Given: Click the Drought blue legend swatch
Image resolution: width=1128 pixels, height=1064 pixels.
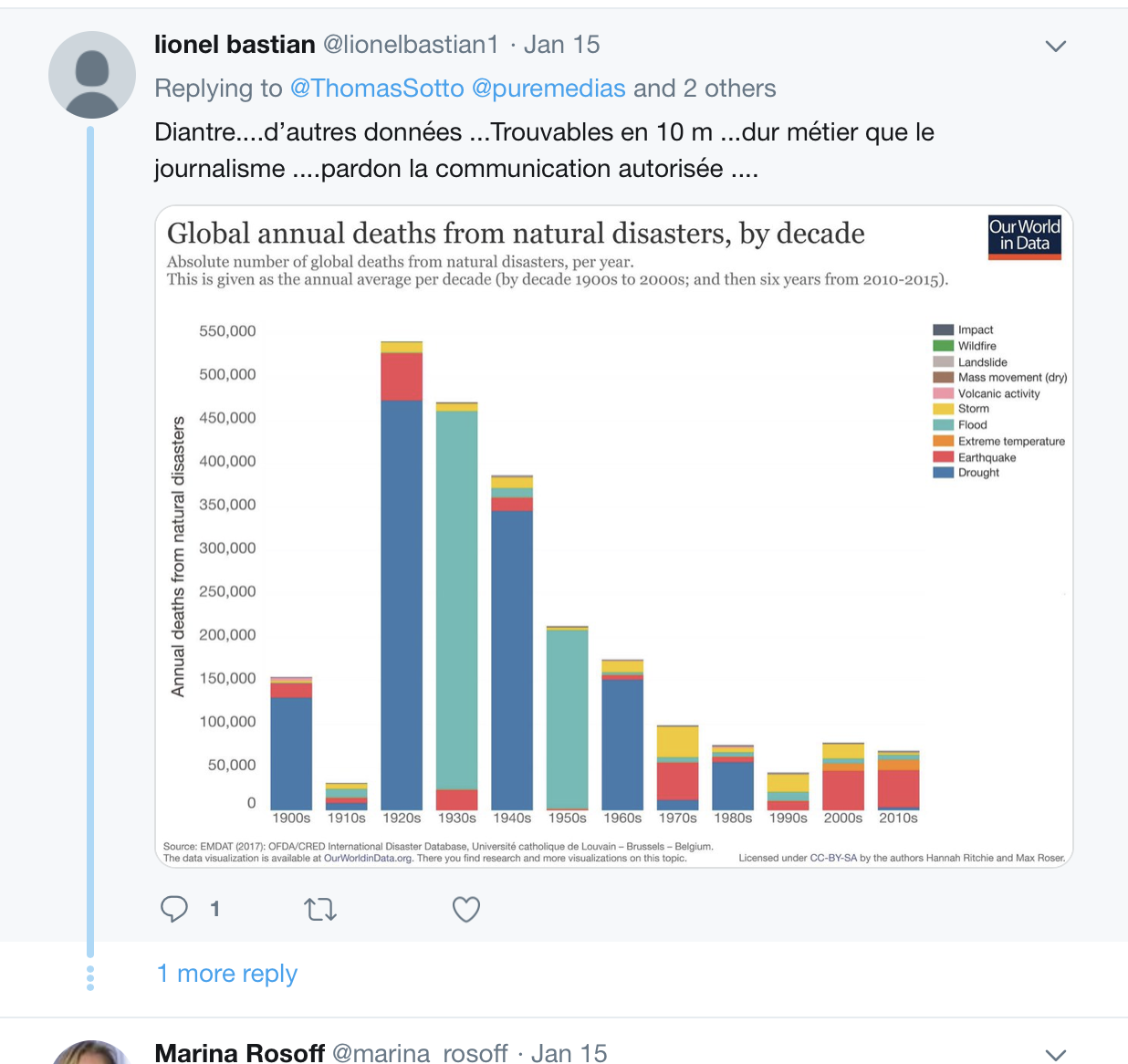Looking at the screenshot, I should pyautogui.click(x=944, y=473).
